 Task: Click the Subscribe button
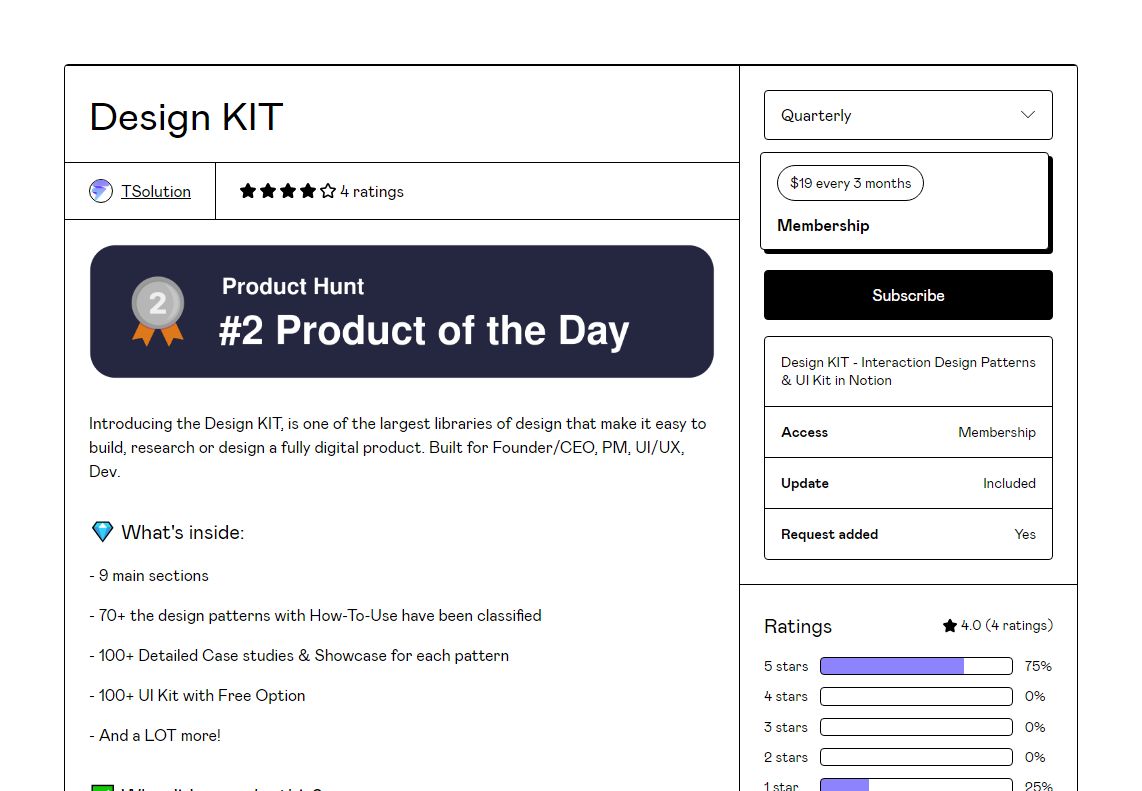908,295
